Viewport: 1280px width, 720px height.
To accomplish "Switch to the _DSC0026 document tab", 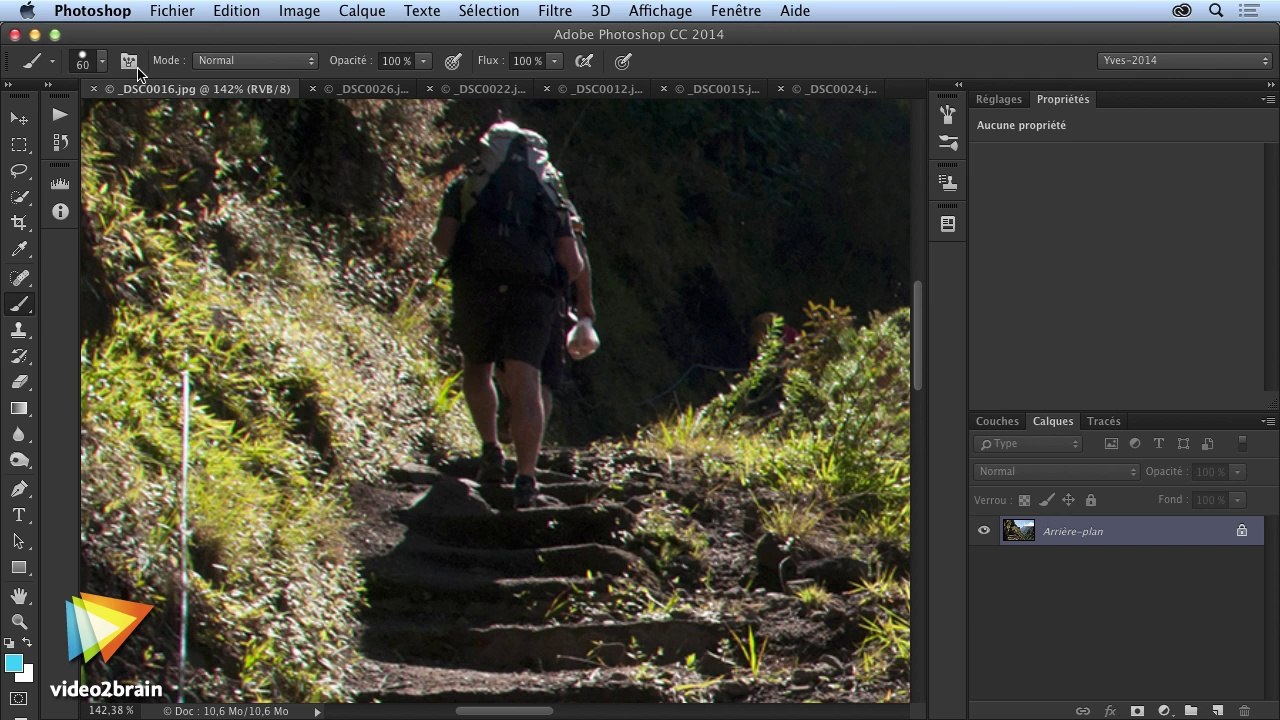I will pos(366,89).
